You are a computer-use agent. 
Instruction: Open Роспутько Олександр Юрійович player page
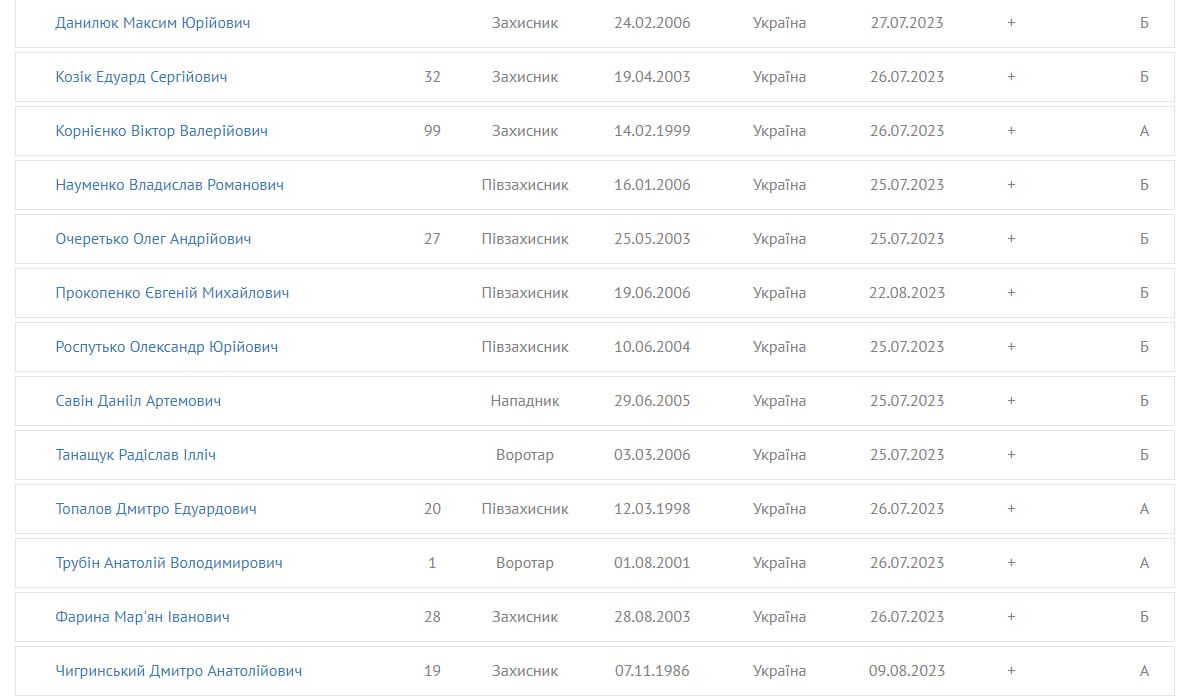coord(167,347)
